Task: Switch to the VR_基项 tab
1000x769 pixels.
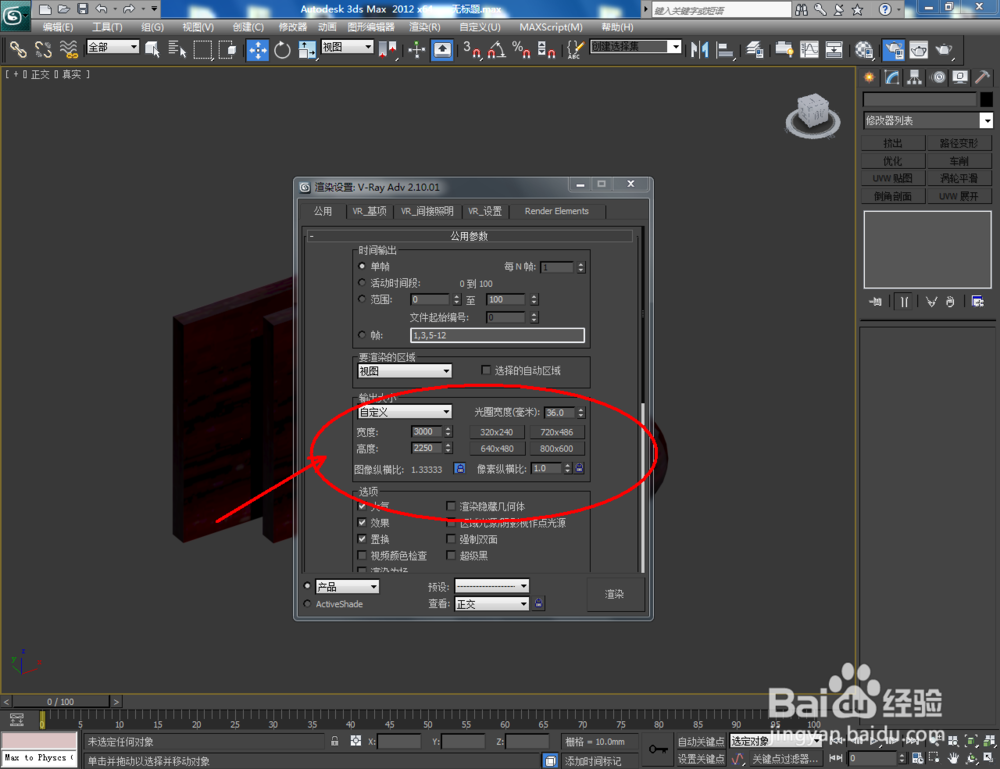Action: pyautogui.click(x=369, y=211)
